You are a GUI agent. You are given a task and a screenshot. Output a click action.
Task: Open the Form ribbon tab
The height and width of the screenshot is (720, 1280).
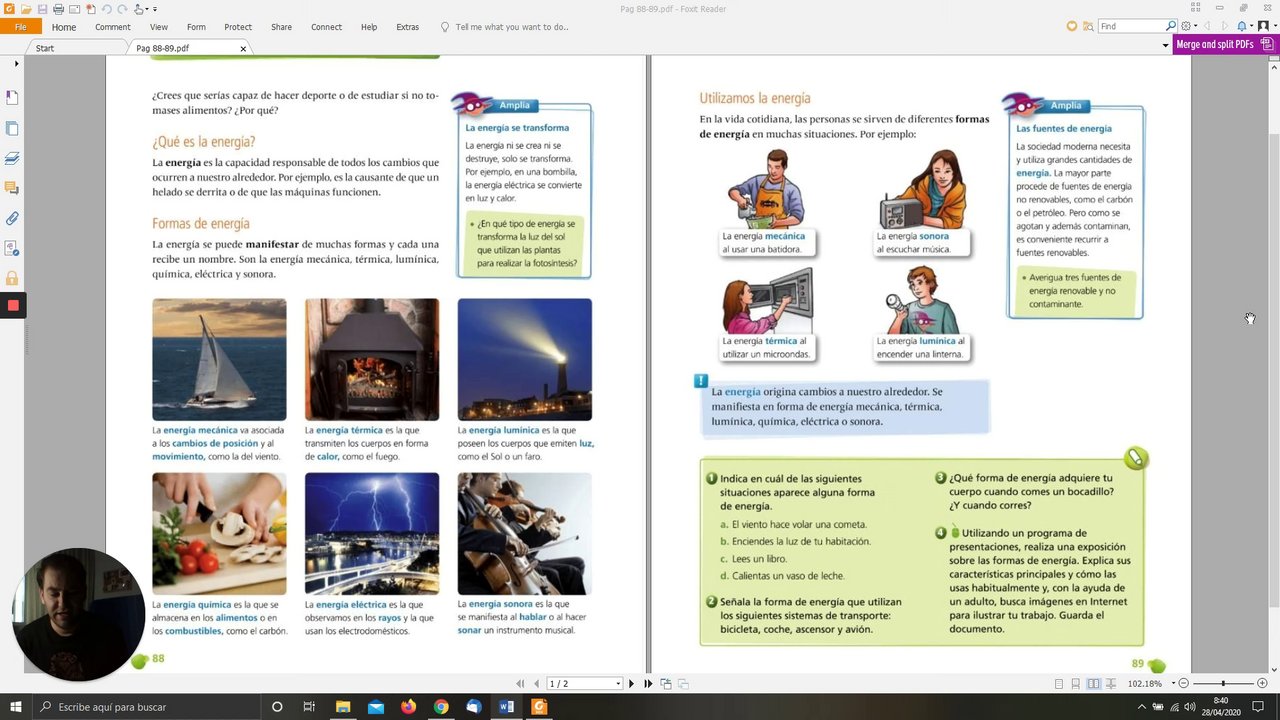(x=196, y=27)
